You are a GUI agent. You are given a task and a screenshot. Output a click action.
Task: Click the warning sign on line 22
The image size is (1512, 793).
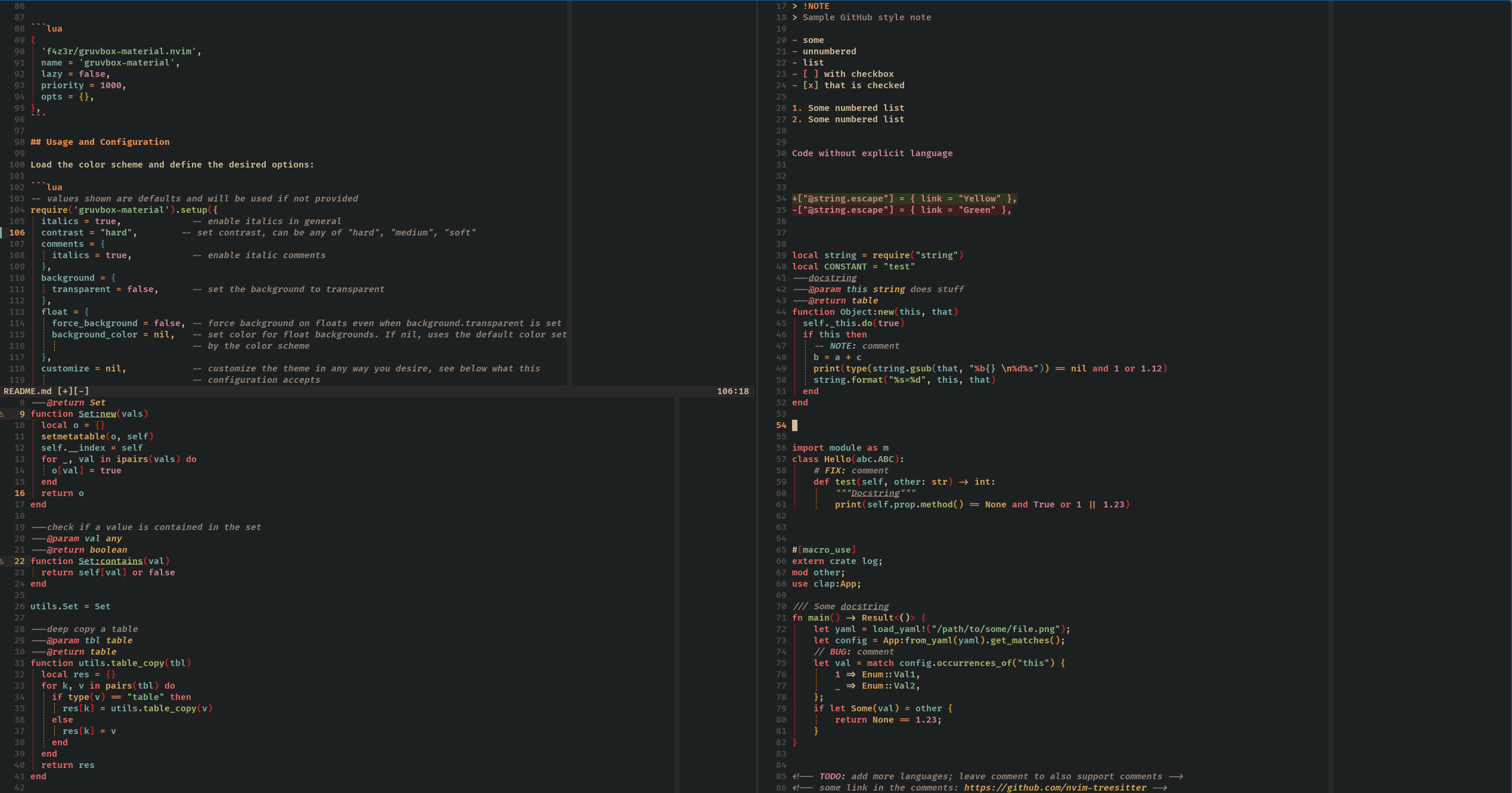tap(2, 561)
